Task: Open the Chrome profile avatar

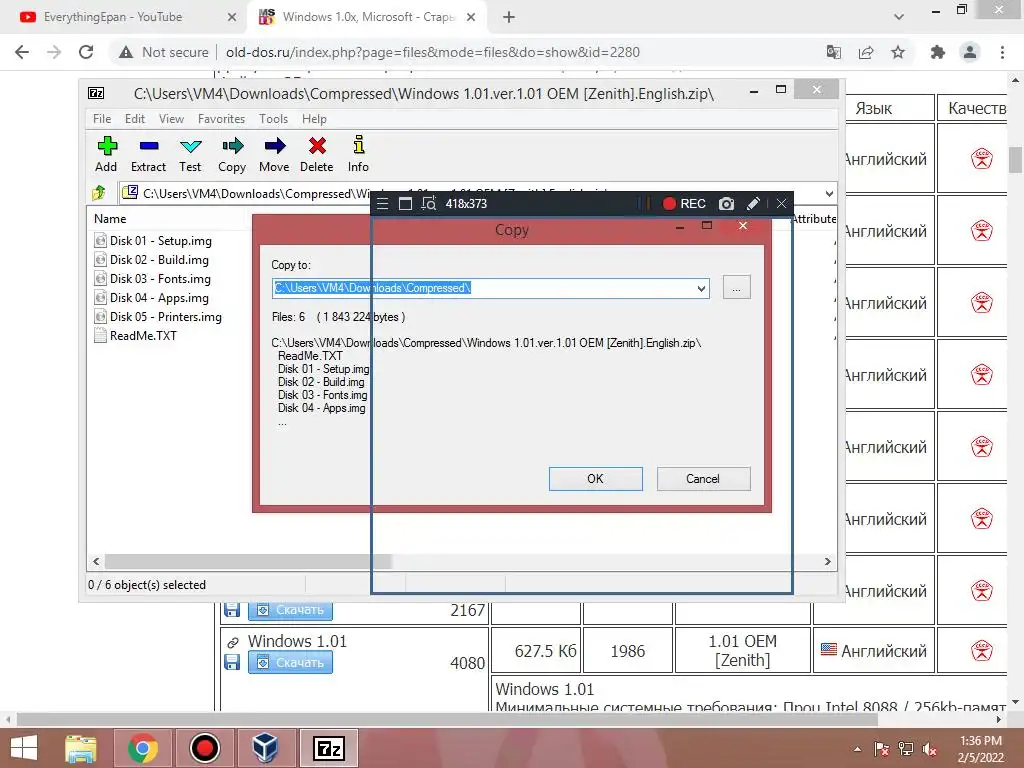Action: point(970,52)
